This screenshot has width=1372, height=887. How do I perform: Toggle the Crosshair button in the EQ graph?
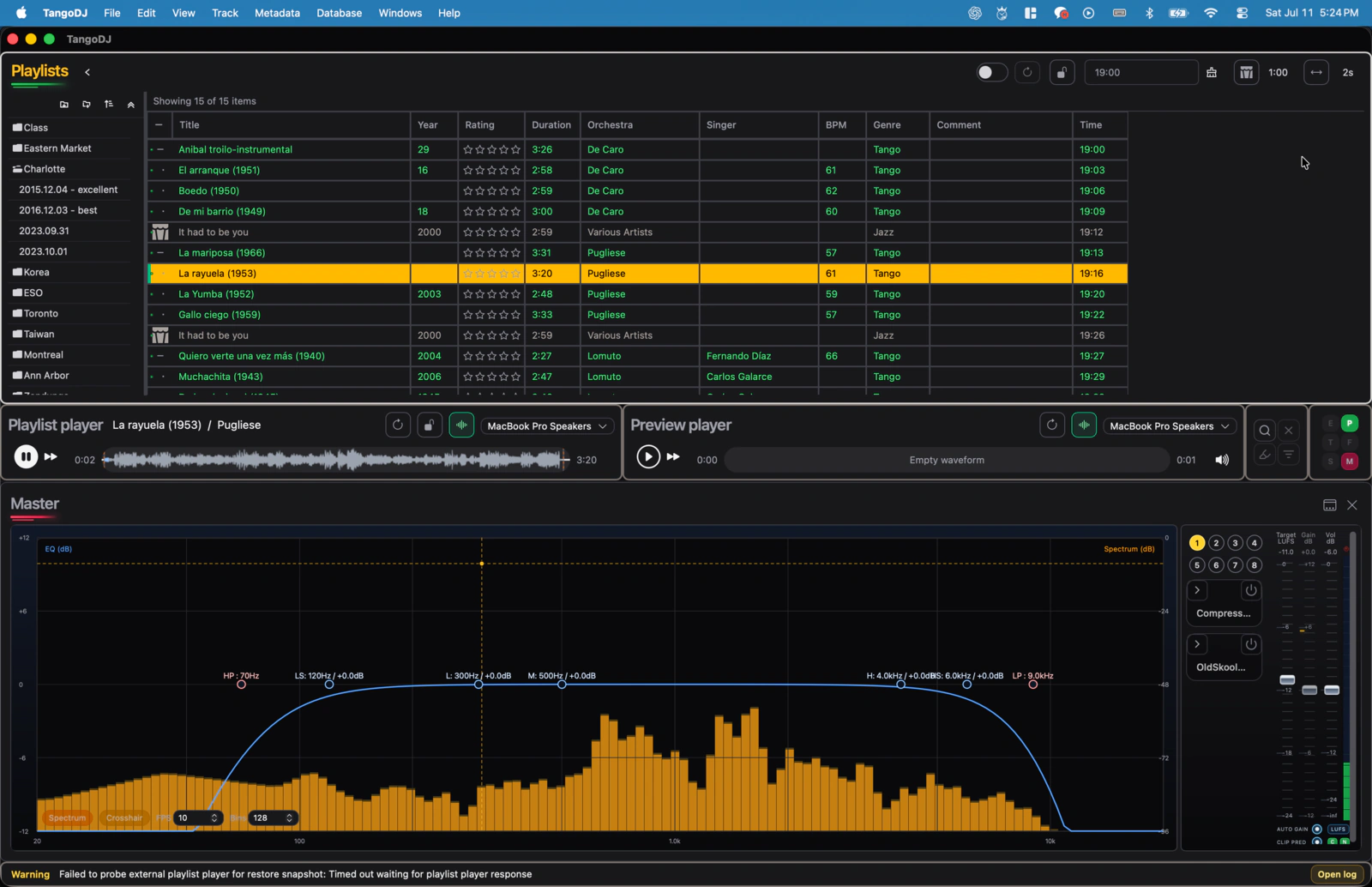pos(124,818)
